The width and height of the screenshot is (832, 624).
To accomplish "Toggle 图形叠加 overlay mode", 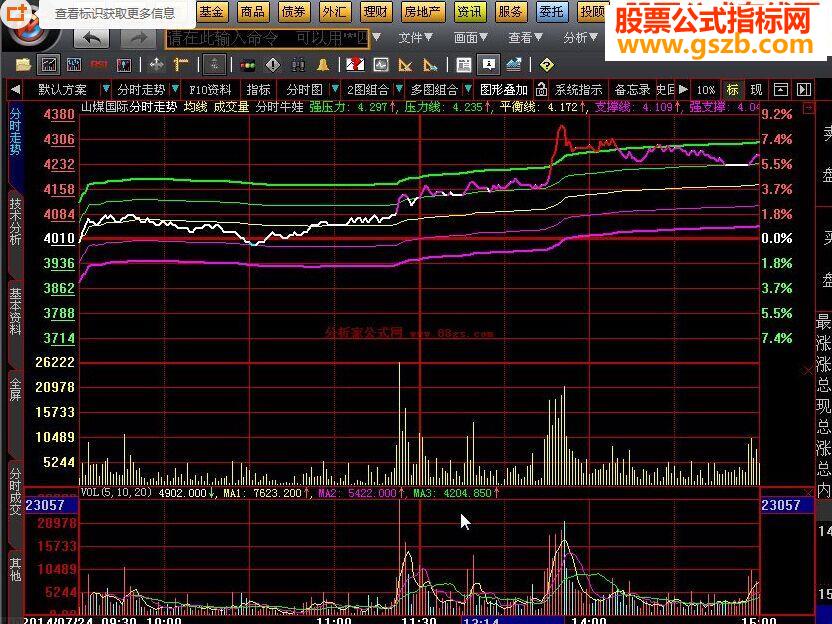I will 504,89.
